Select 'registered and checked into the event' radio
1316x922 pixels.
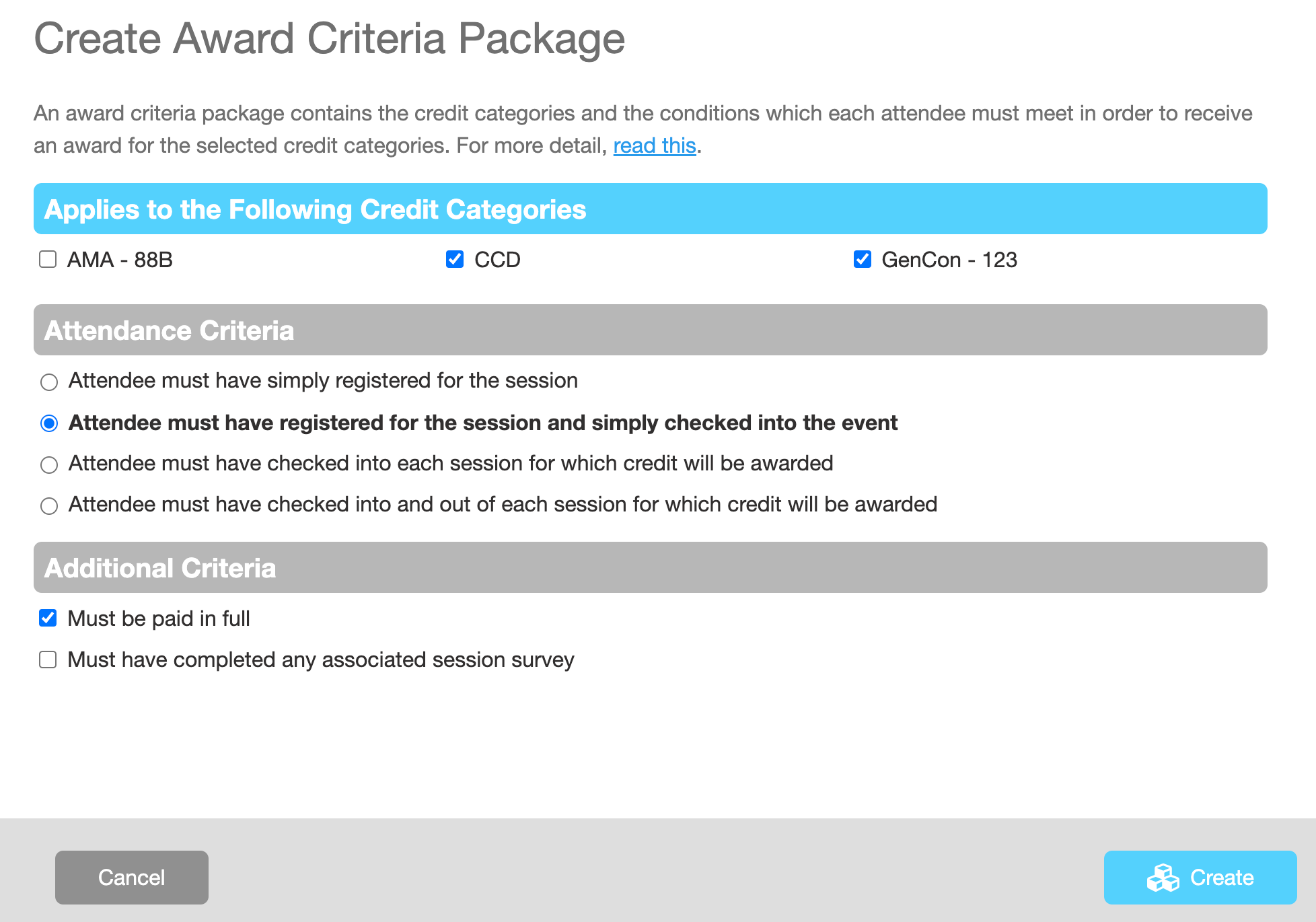click(49, 423)
